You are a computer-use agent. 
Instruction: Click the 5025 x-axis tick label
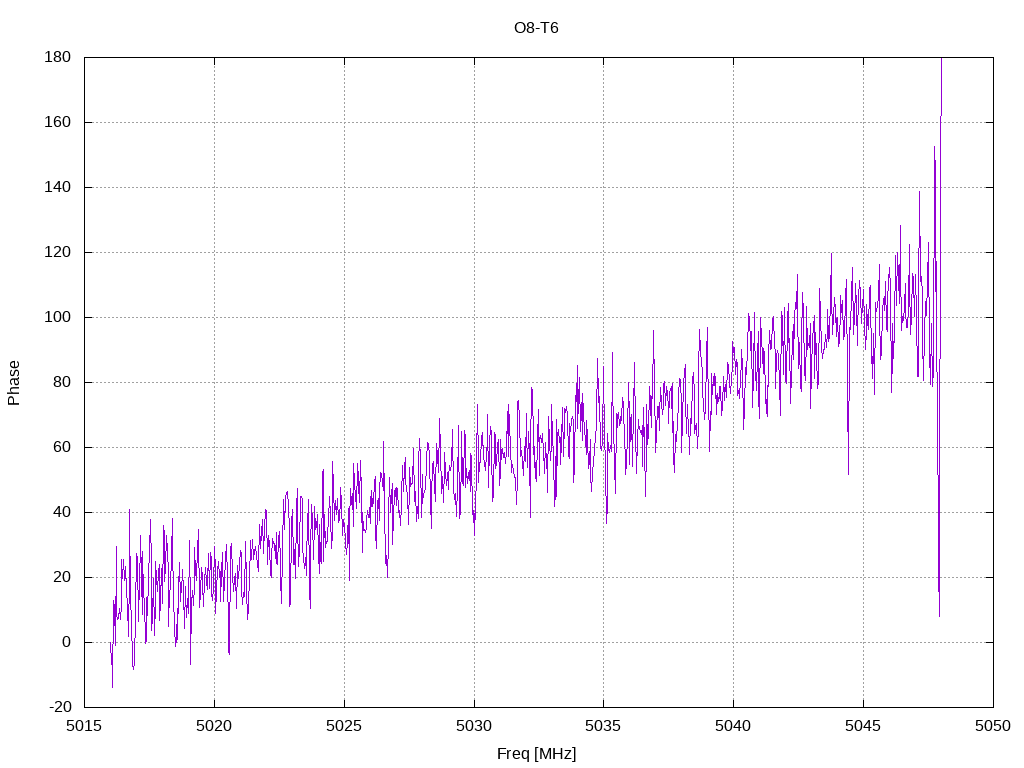[344, 726]
